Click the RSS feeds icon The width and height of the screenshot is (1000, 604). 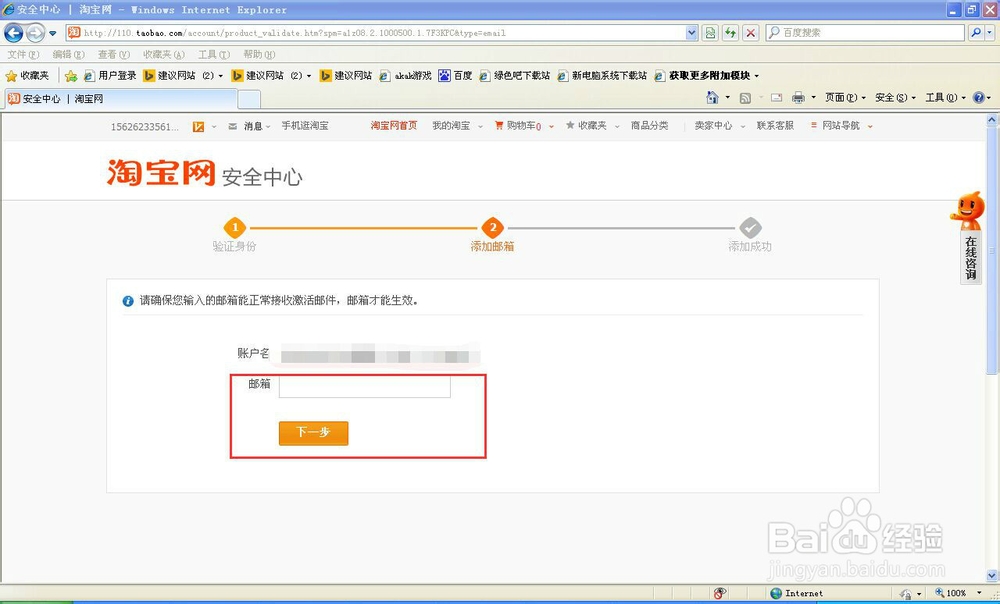[x=745, y=98]
